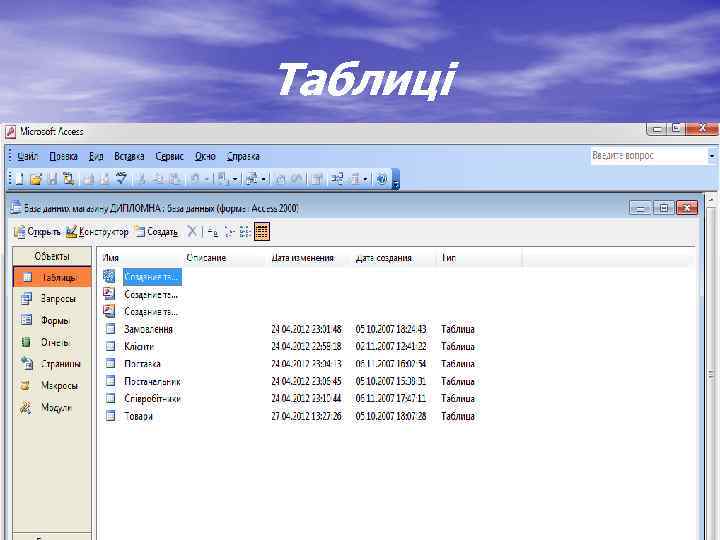
Task: Run the Spelling check (ABC) icon
Action: [x=122, y=179]
